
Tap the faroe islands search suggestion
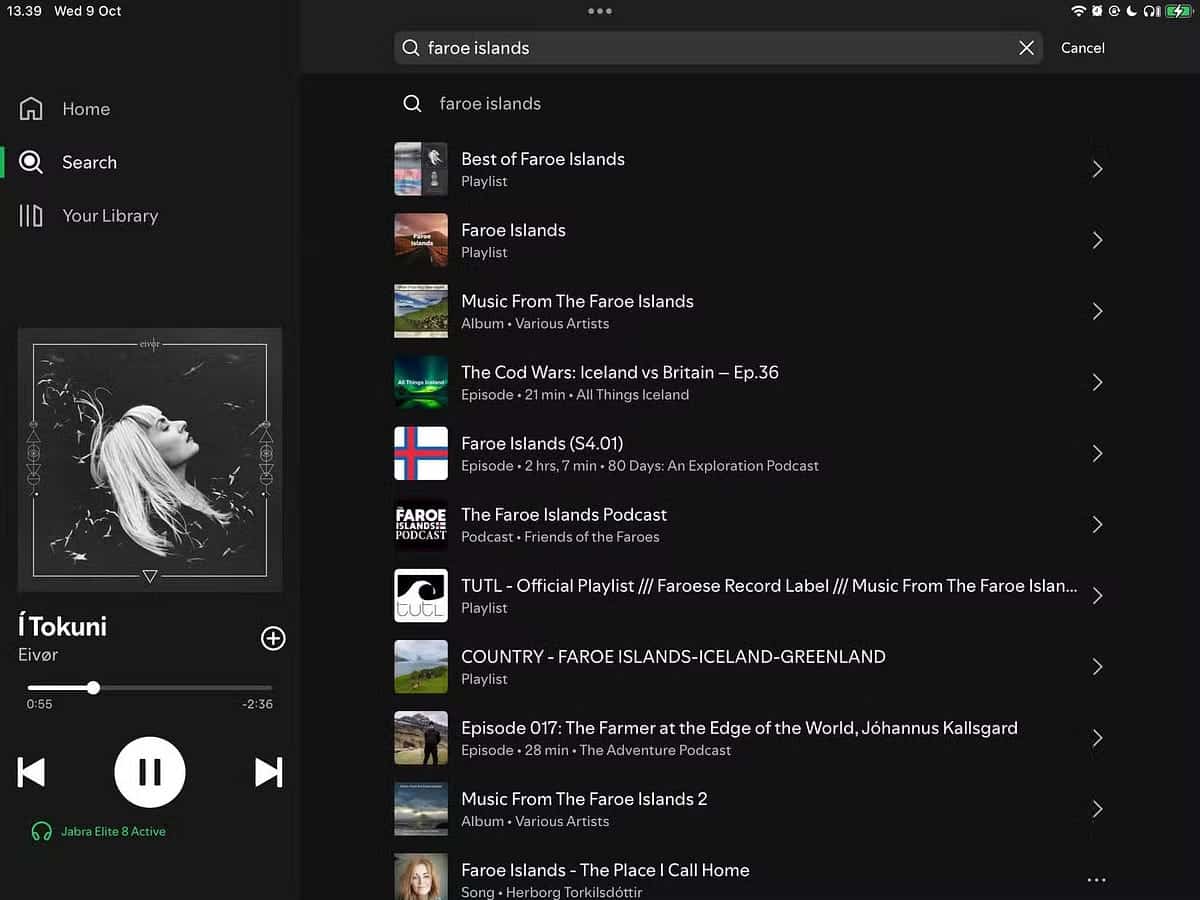pos(489,103)
